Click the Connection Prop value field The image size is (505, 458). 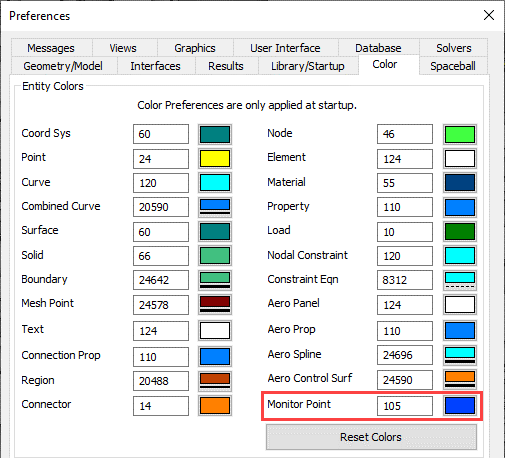coord(161,357)
